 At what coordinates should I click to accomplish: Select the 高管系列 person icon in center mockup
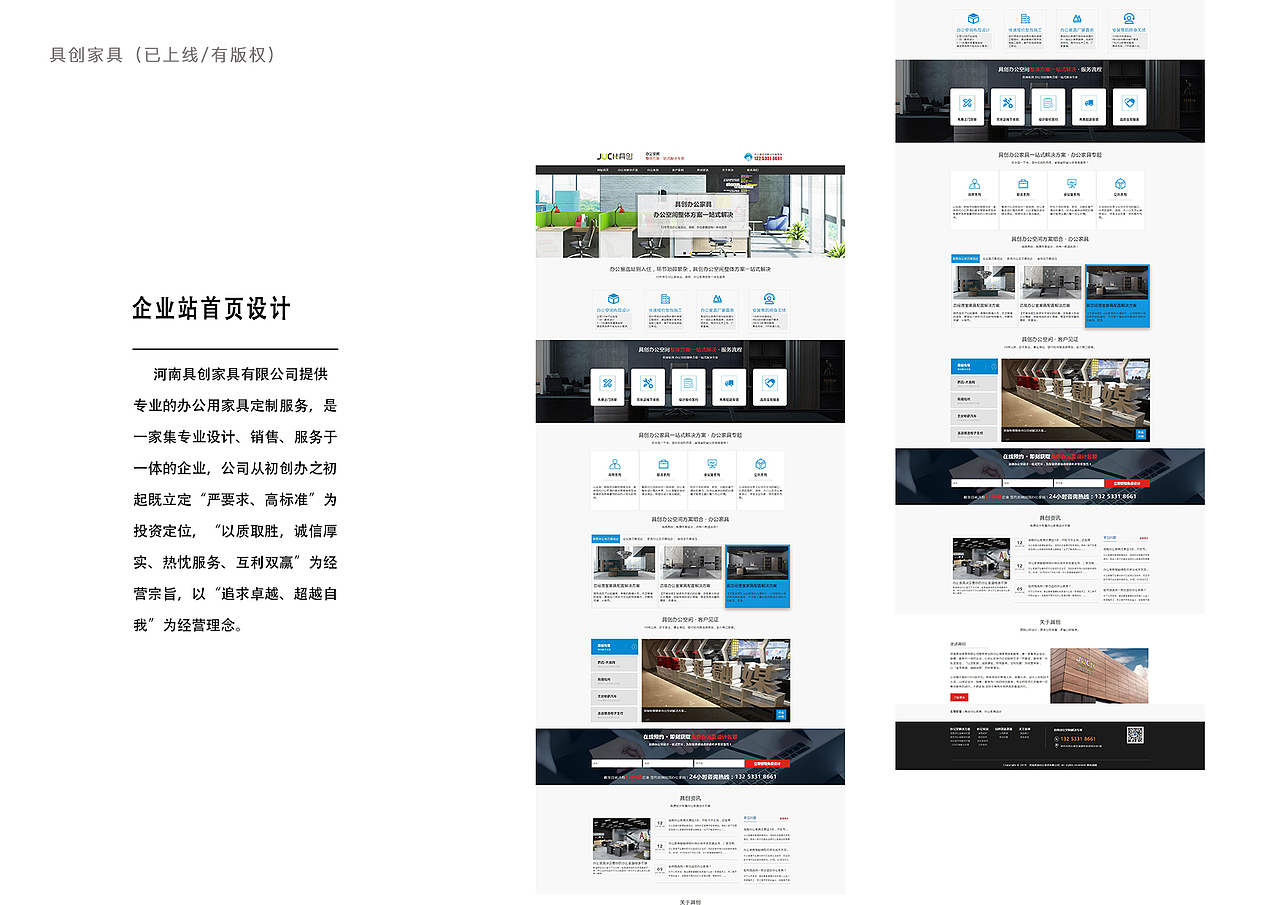614,464
